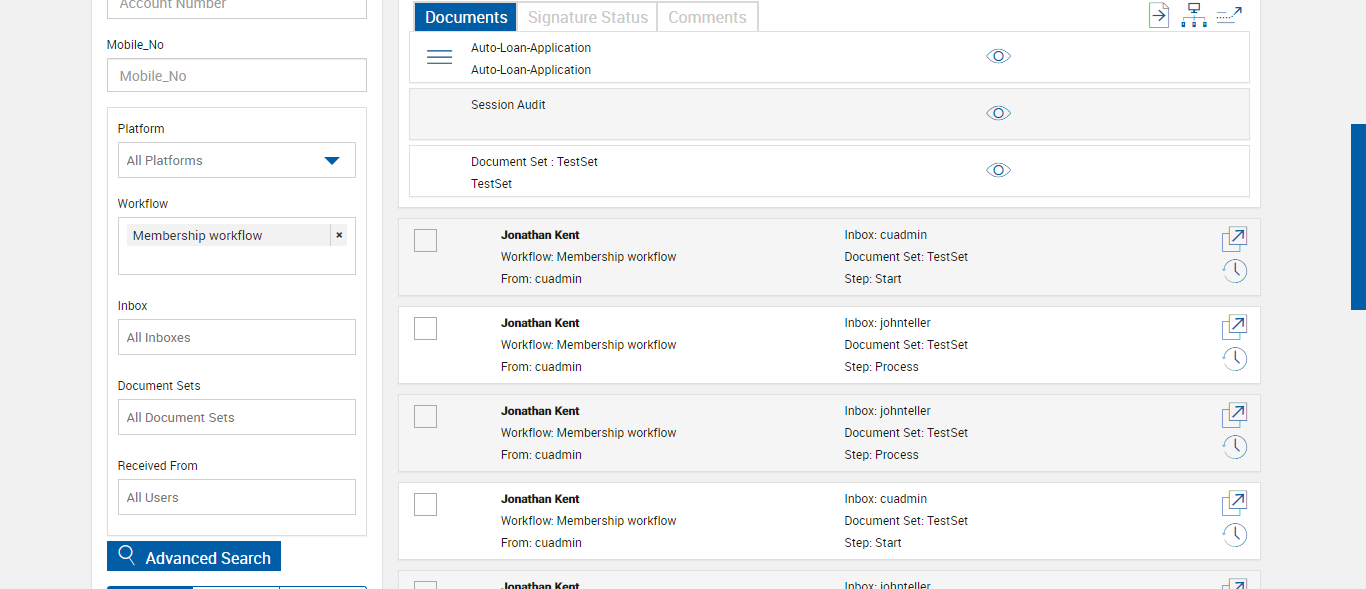View Session Audit via eye icon
The image size is (1366, 589).
[x=998, y=113]
